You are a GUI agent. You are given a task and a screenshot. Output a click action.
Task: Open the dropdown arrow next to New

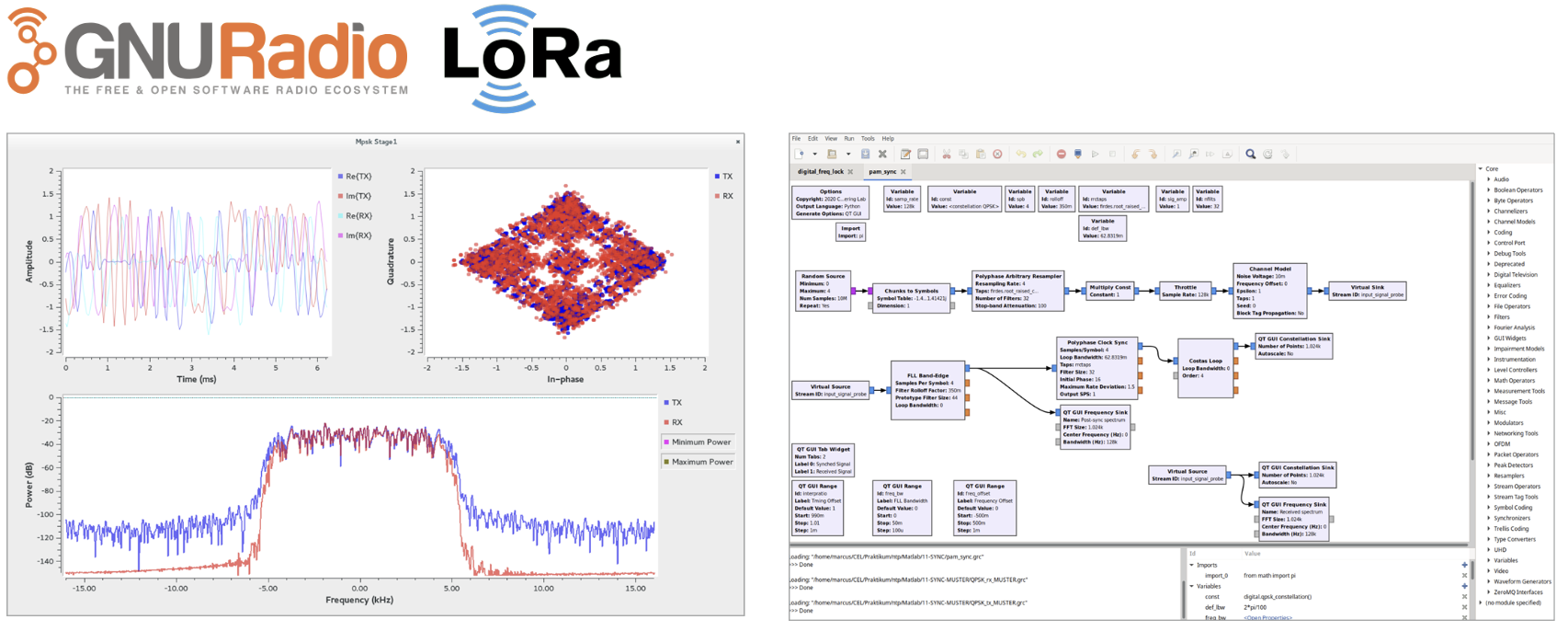pyautogui.click(x=814, y=155)
